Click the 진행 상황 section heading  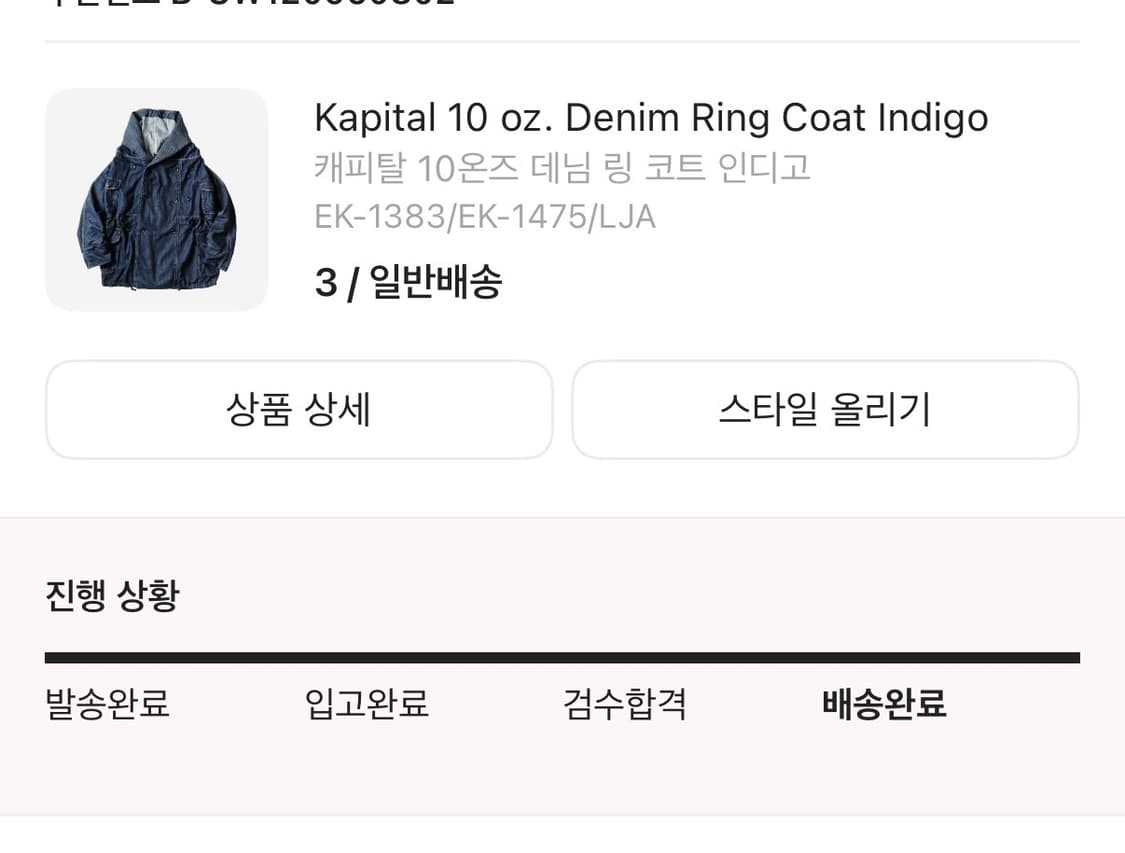(x=112, y=596)
